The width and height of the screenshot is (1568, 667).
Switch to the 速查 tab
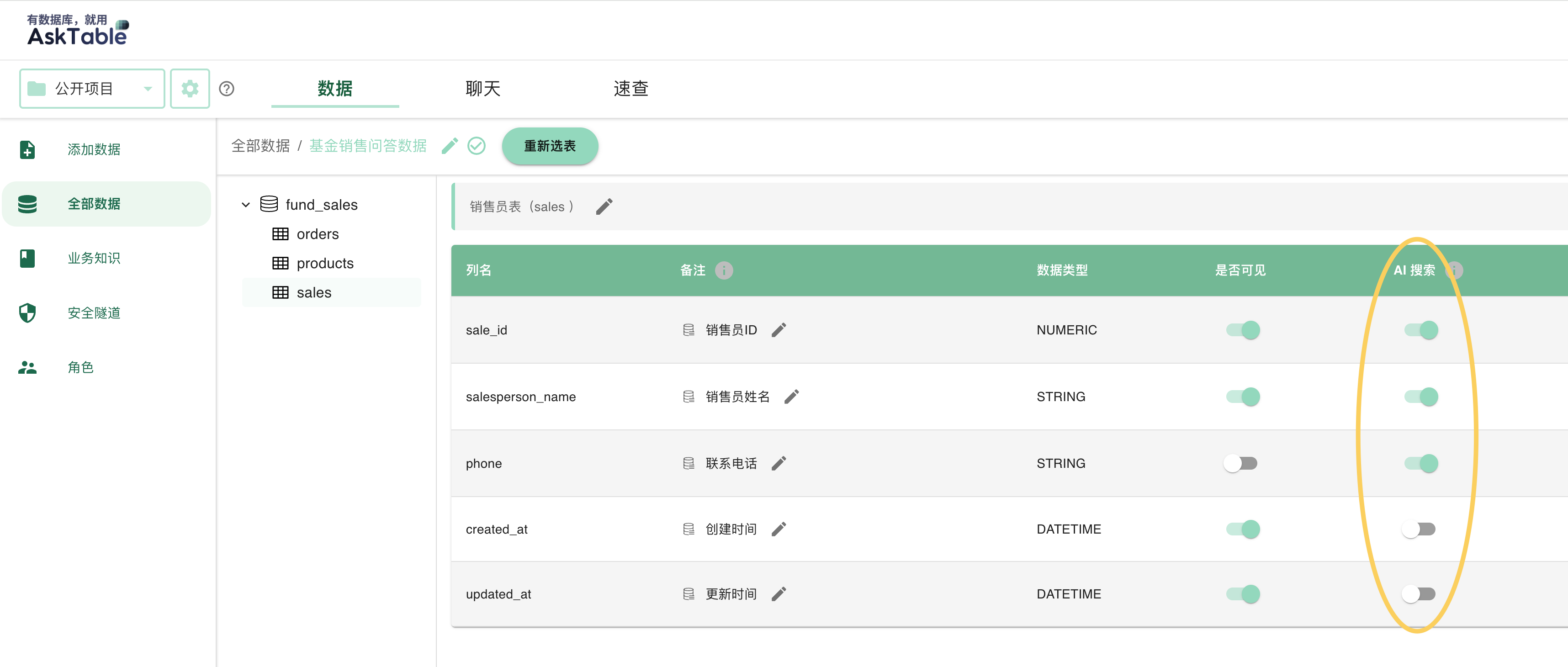coord(630,89)
